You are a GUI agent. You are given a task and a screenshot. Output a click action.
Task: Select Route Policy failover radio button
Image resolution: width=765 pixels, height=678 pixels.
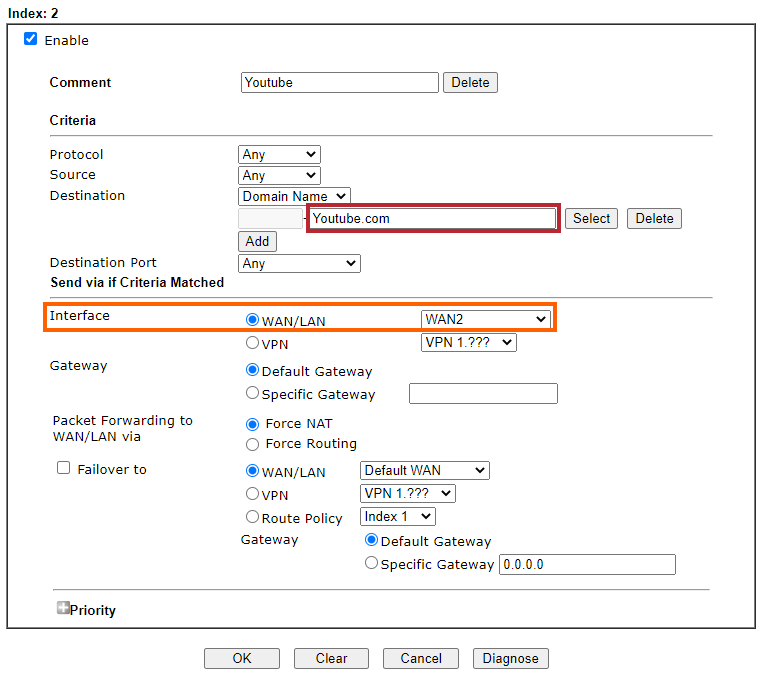pyautogui.click(x=252, y=517)
